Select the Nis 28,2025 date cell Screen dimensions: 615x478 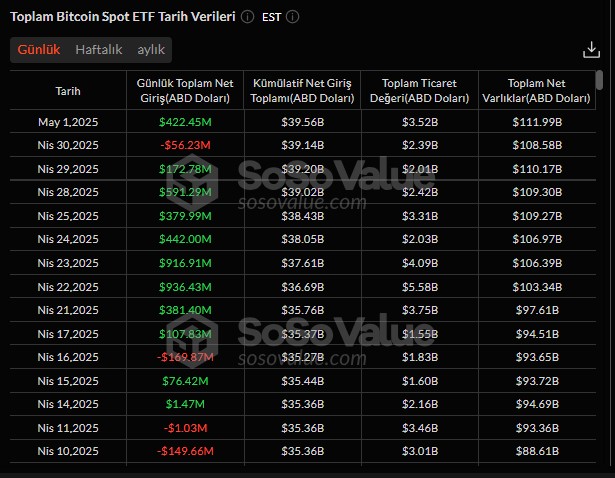tap(68, 192)
